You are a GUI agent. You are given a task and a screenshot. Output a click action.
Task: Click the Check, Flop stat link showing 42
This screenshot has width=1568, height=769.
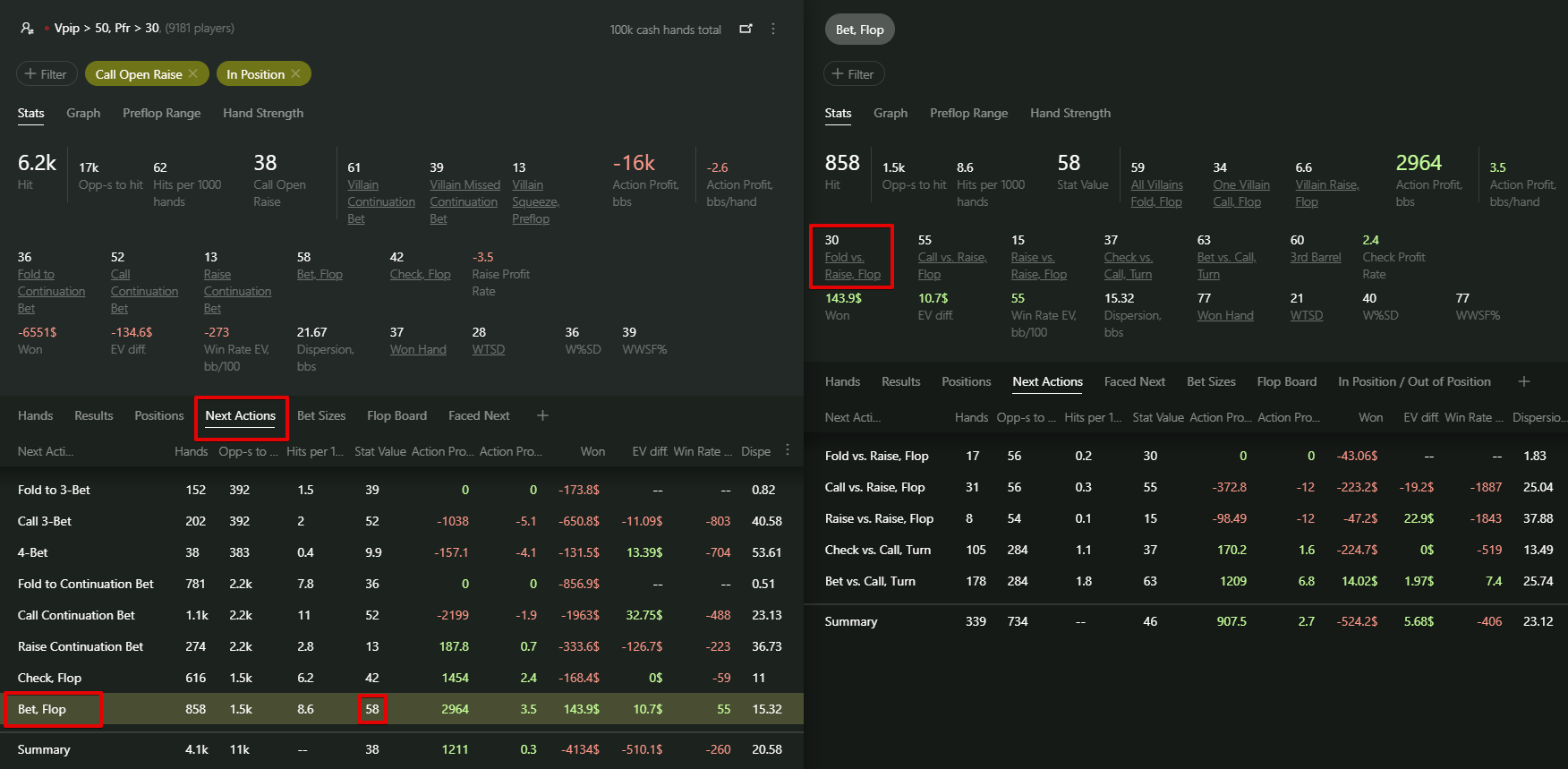pos(420,275)
